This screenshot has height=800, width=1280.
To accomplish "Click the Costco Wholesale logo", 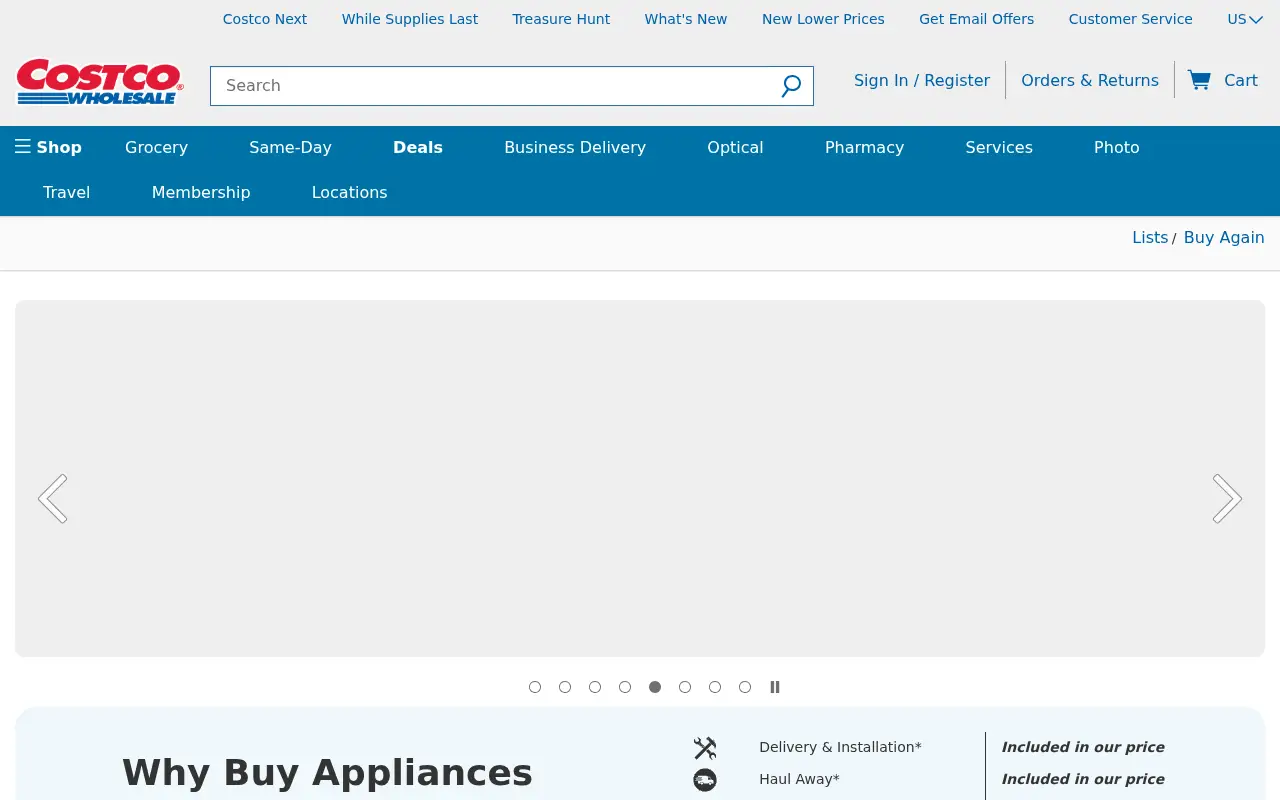I will [100, 82].
